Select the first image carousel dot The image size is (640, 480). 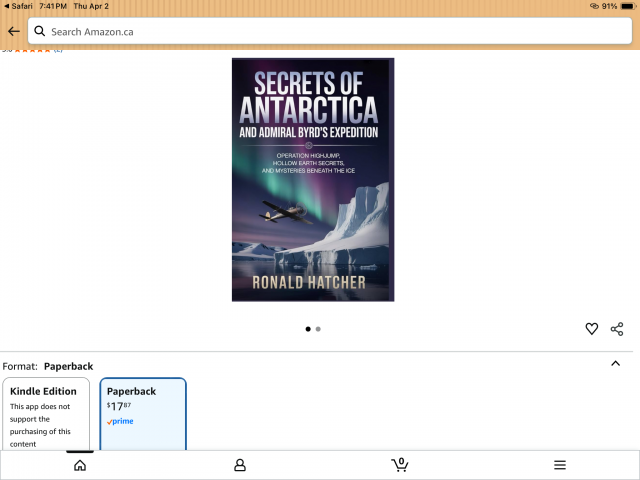[x=307, y=329]
